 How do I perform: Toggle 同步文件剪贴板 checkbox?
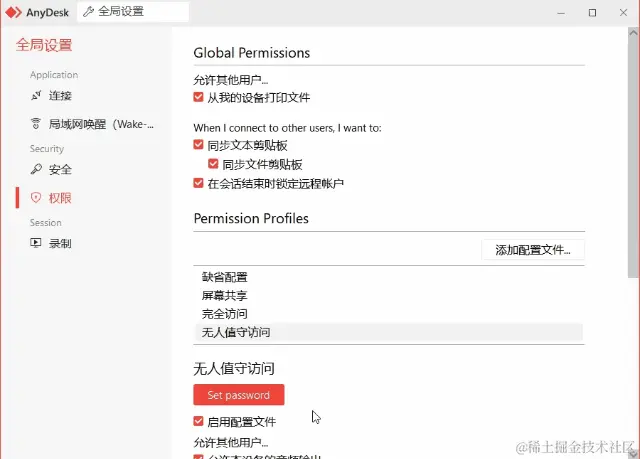[x=213, y=164]
